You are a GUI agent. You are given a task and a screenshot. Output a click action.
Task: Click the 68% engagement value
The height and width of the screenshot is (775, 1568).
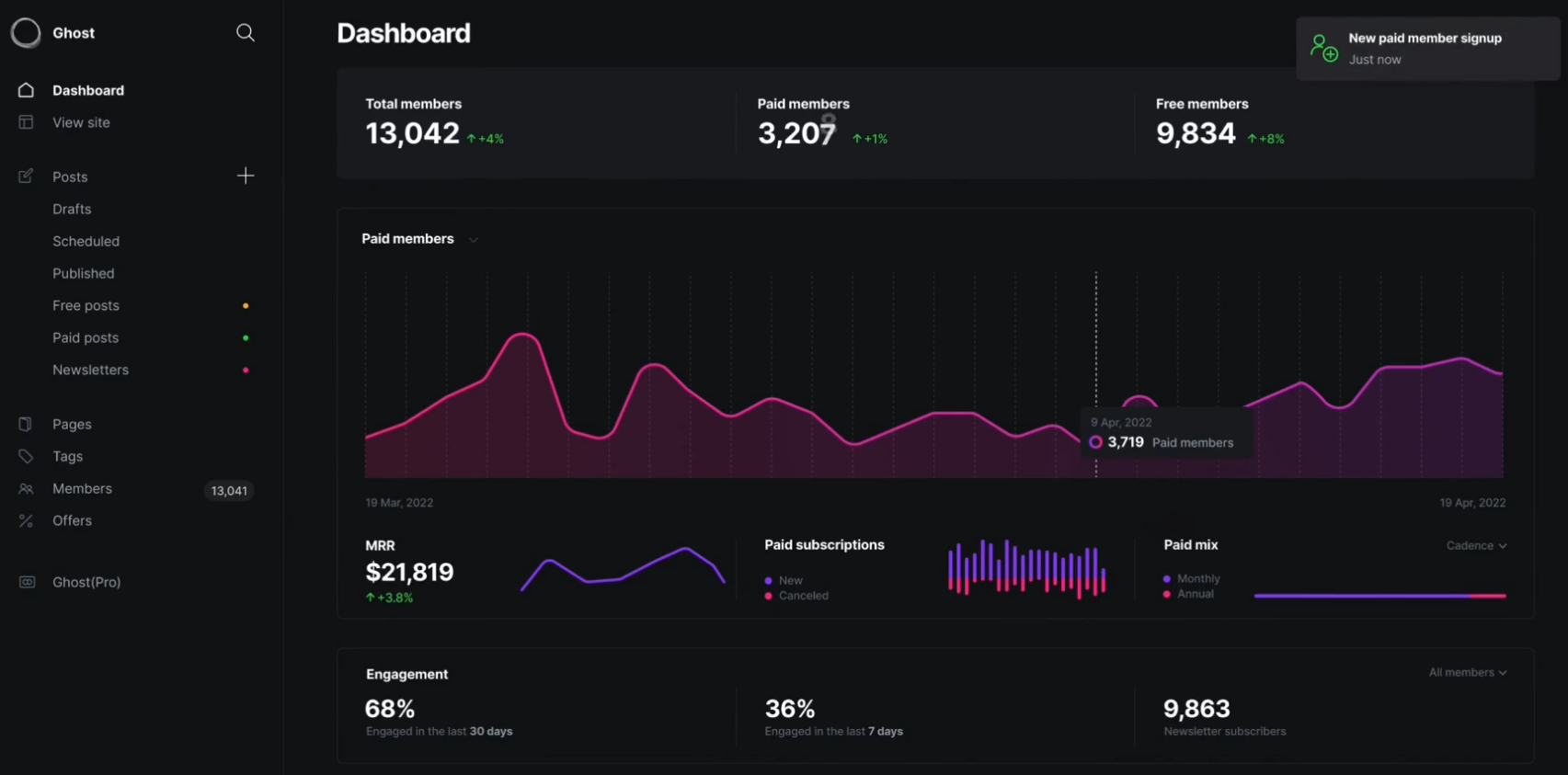tap(390, 709)
